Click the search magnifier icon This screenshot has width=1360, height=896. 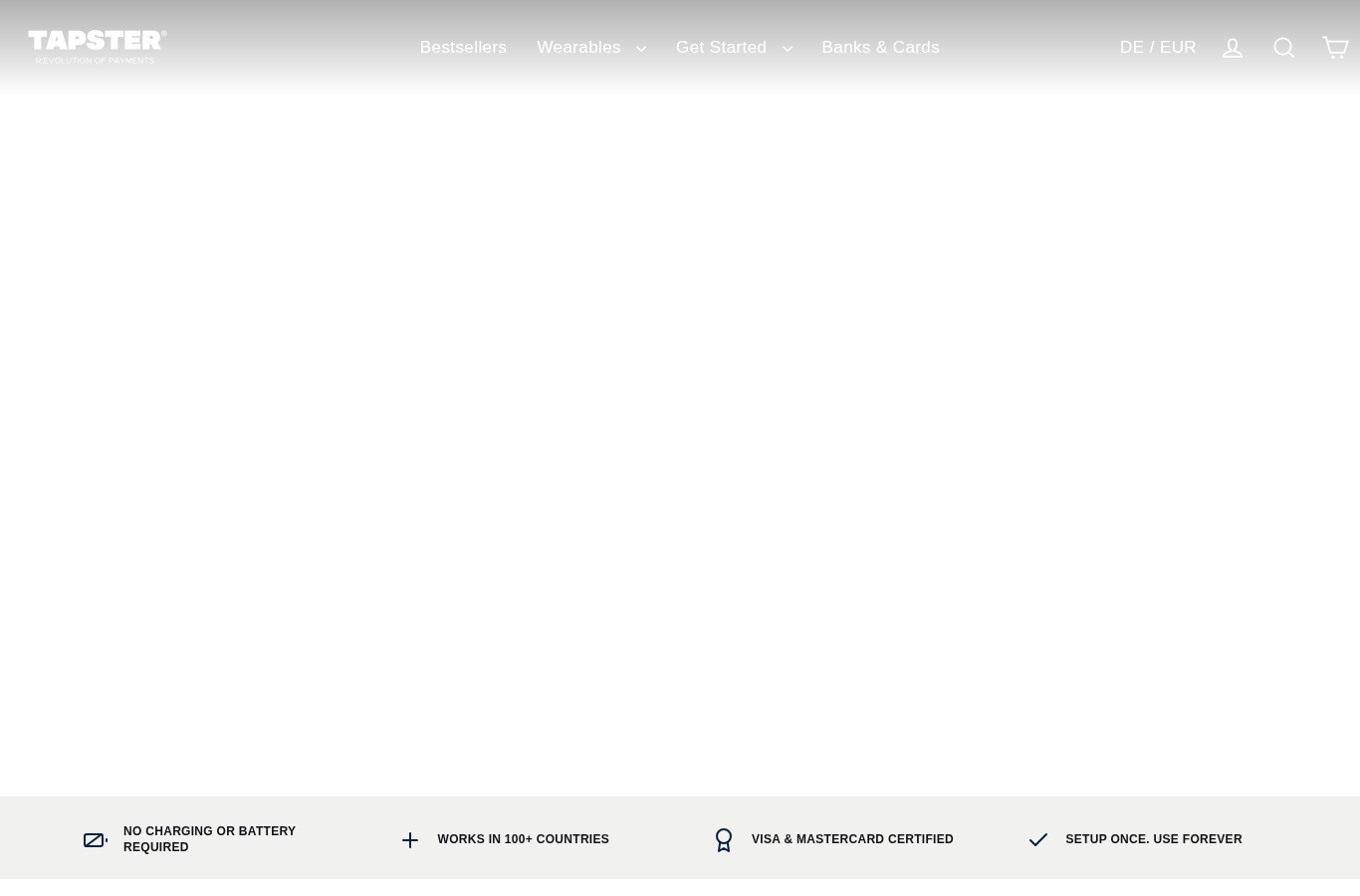click(x=1284, y=47)
